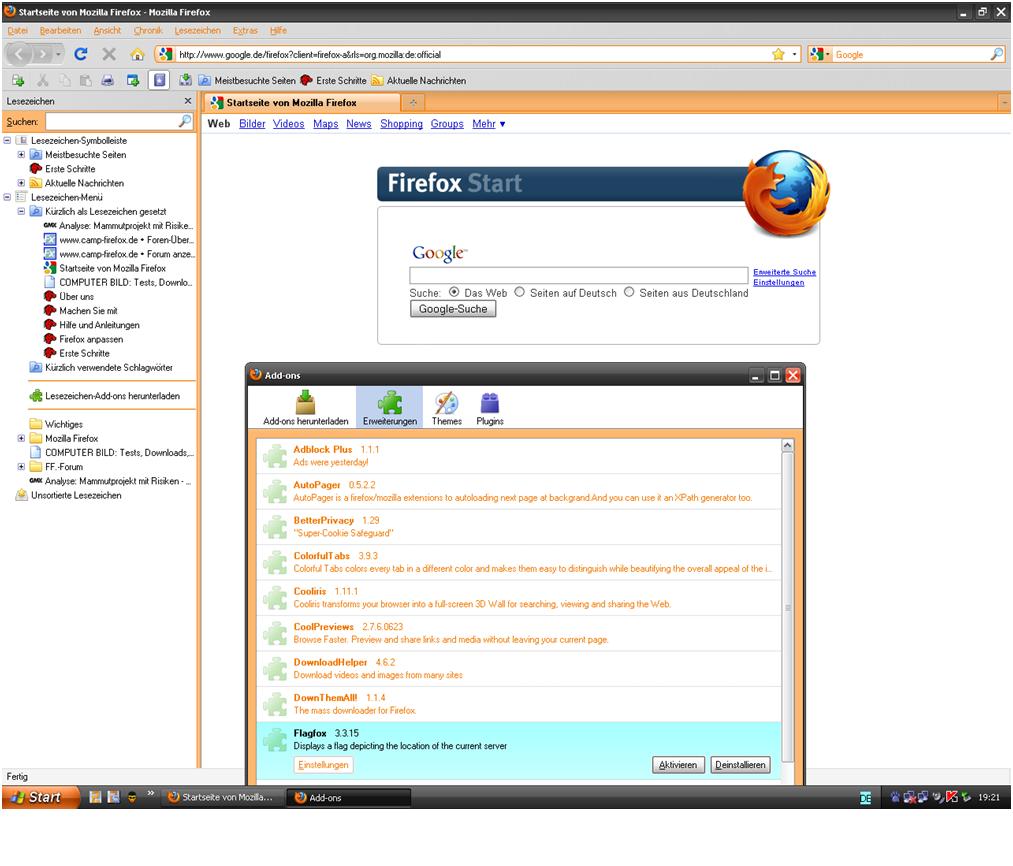Click magnifier icon in bookmarks Suchen field
Viewport: 1013px width, 866px height.
185,121
